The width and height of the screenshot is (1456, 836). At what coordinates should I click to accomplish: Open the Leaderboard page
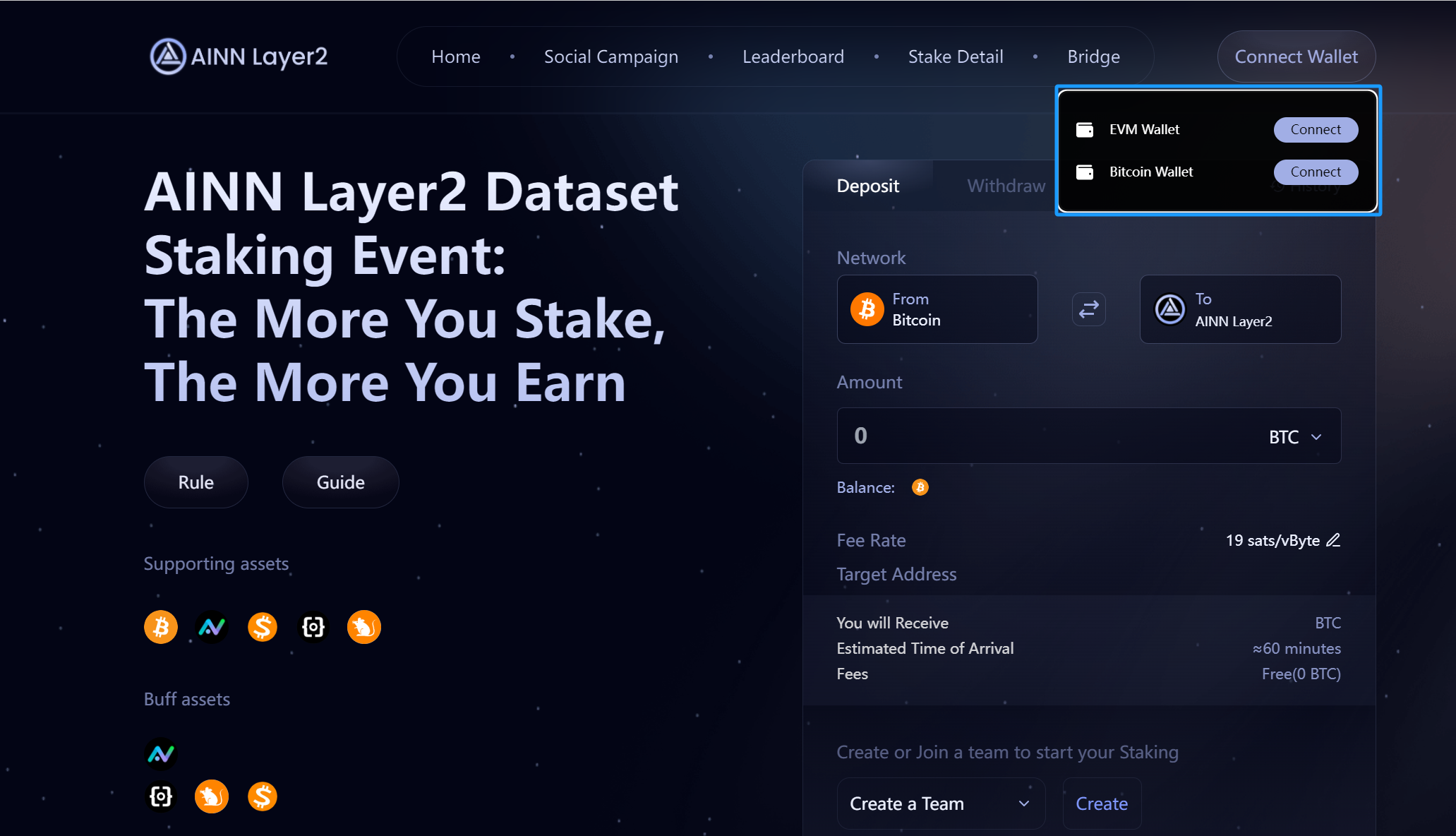[793, 56]
